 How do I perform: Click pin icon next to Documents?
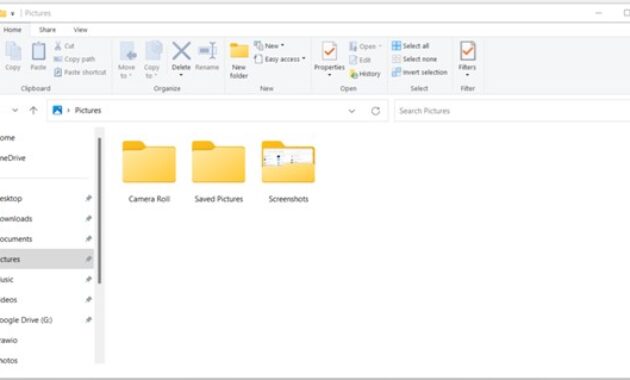(x=88, y=239)
